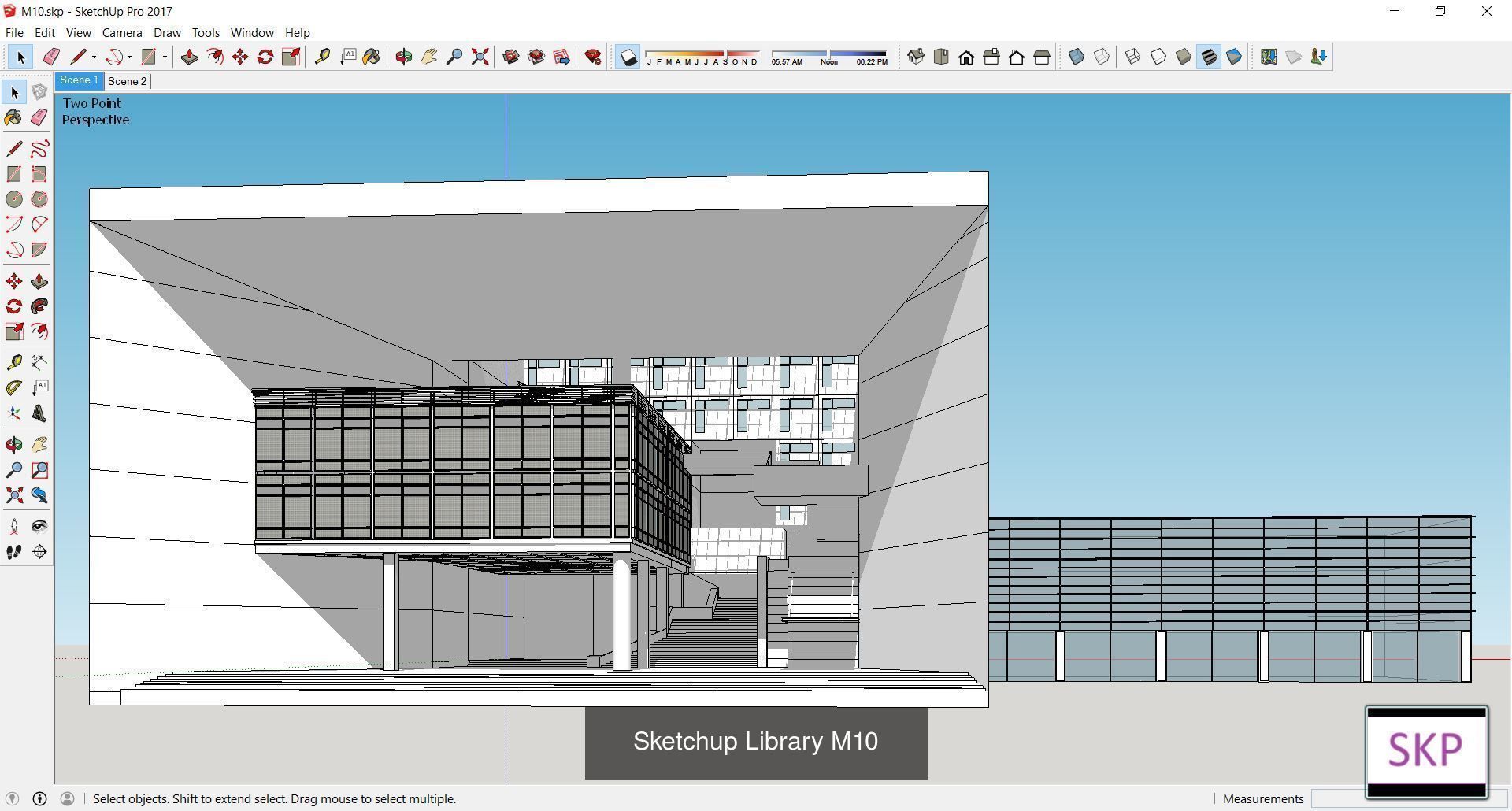Image resolution: width=1512 pixels, height=811 pixels.
Task: Choose the Protractor tool
Action: pos(14,387)
